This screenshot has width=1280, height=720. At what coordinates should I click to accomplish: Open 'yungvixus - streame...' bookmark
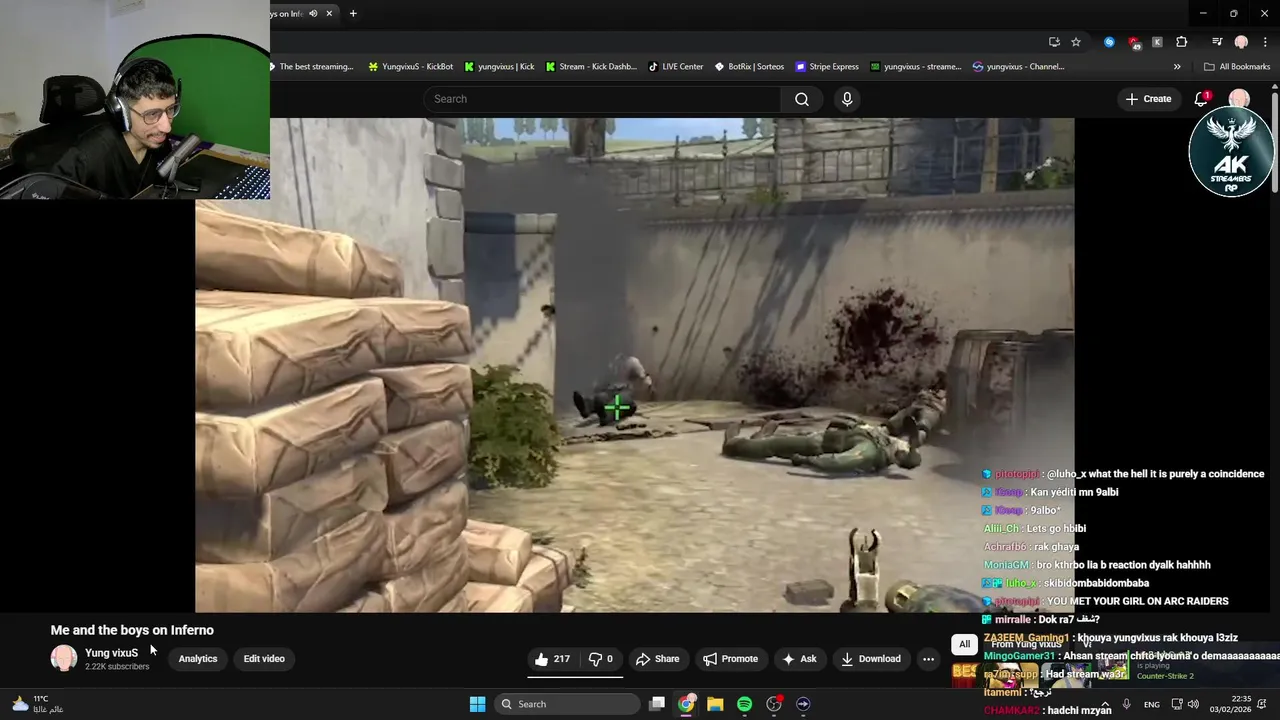coord(916,67)
